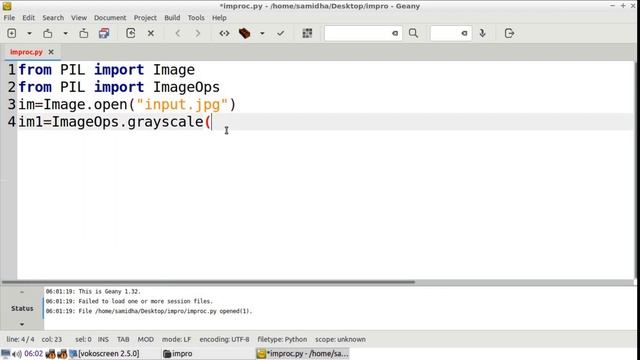Clear the go-to-line field with its icon
The height and width of the screenshot is (360, 640).
click(464, 33)
